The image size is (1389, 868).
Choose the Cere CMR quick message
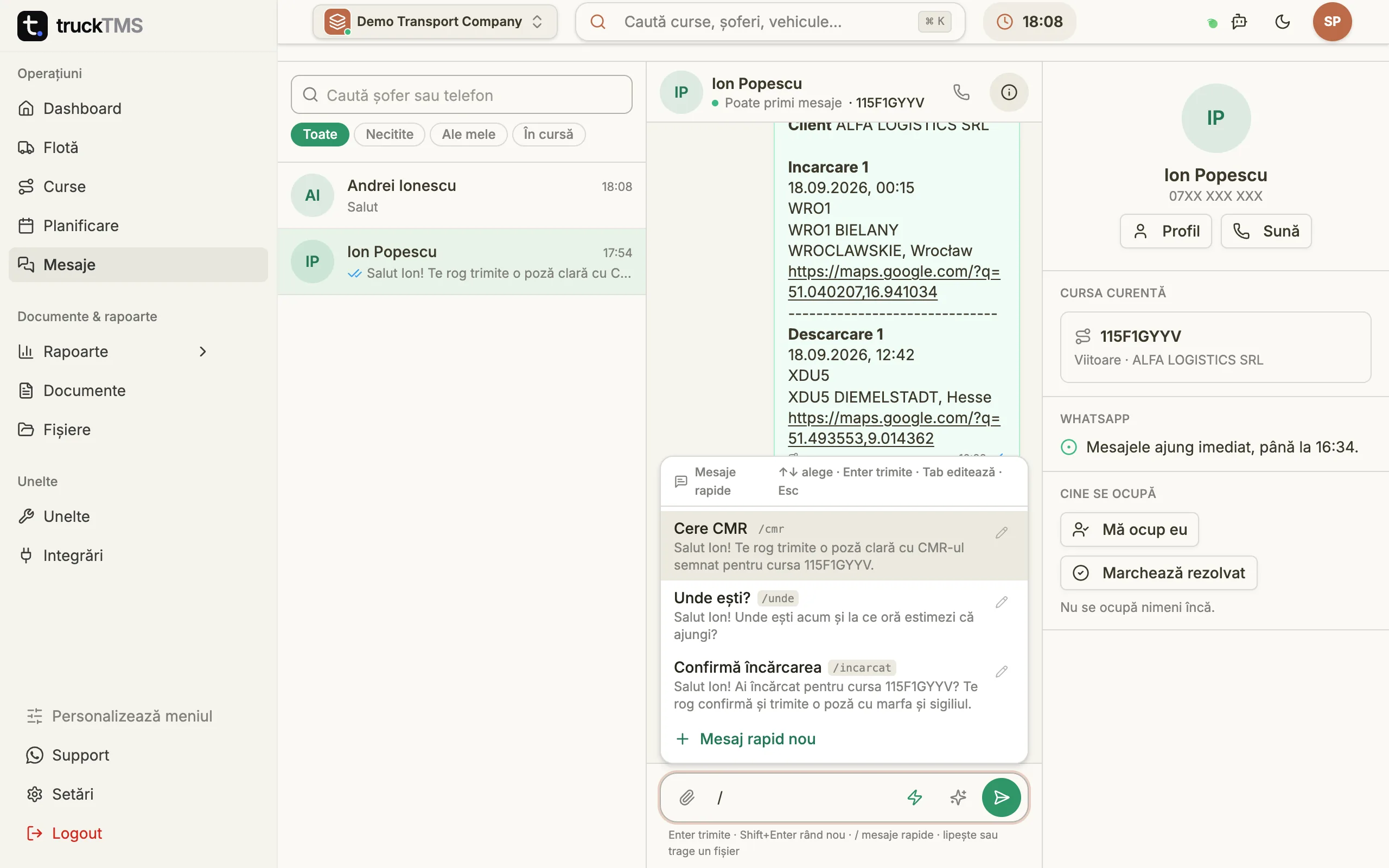843,546
